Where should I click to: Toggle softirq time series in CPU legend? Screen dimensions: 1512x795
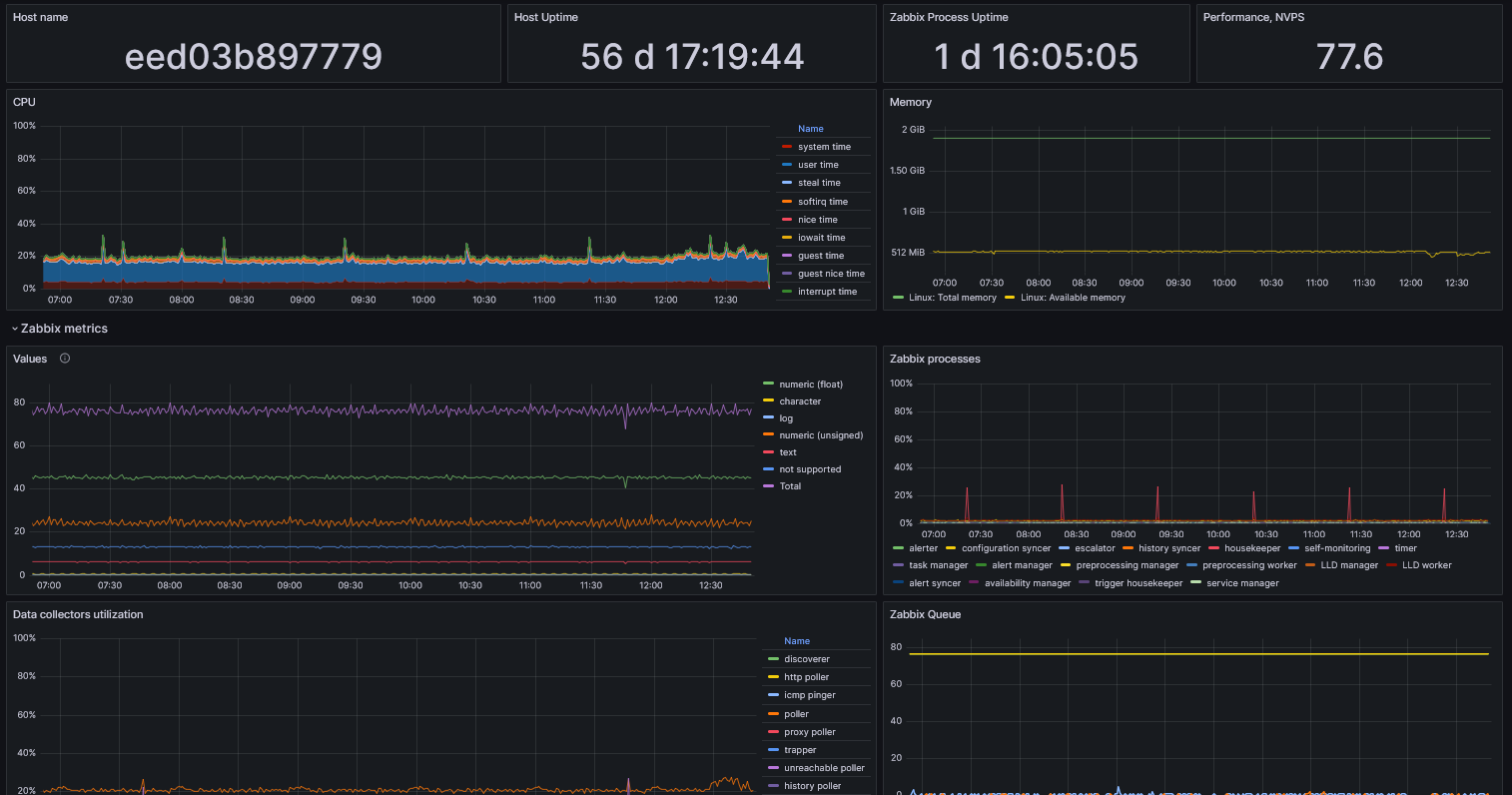point(823,202)
